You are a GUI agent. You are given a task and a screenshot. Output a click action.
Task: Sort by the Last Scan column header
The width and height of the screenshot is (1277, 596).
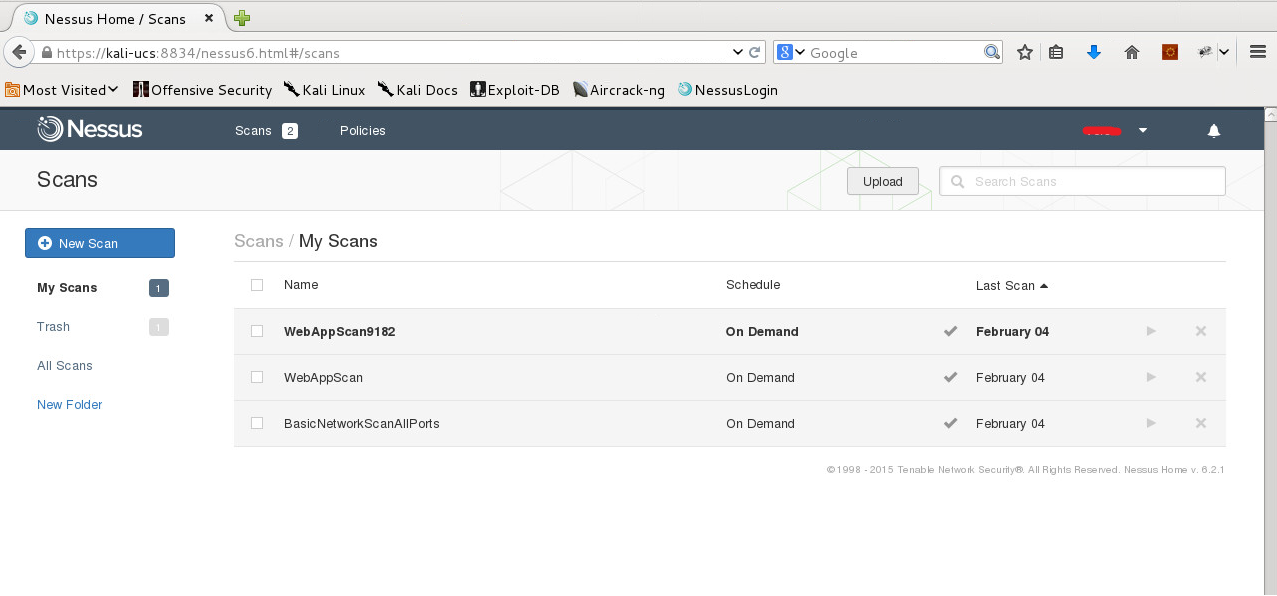[x=1012, y=285]
